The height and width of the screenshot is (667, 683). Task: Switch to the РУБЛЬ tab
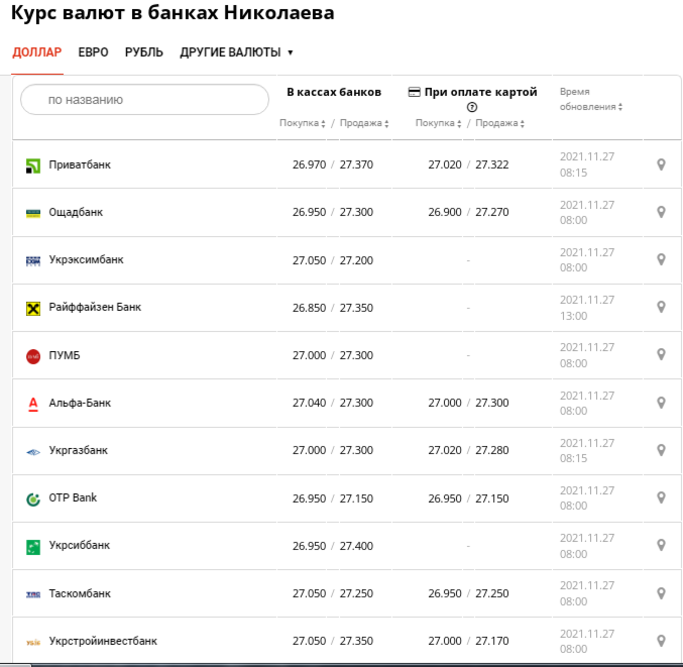click(x=144, y=53)
